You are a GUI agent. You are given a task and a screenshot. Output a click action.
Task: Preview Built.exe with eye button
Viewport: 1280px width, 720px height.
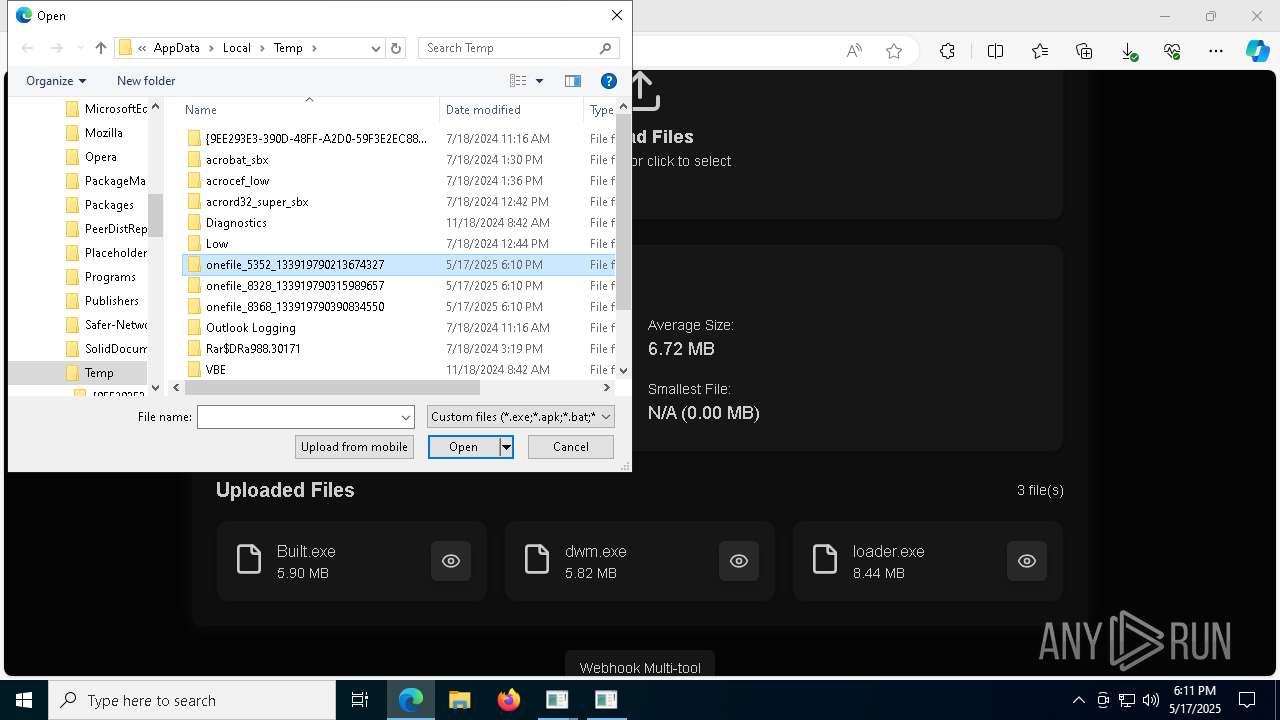tap(451, 561)
